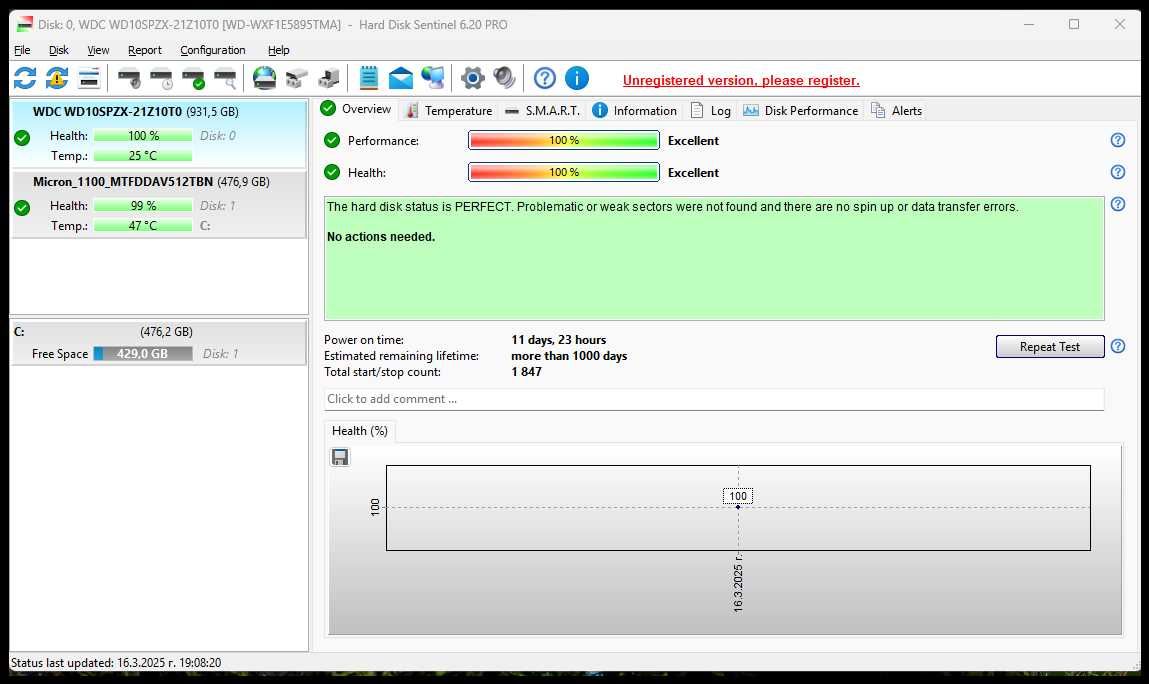Screen dimensions: 1149x684
Task: Click the help icon beside Performance row
Action: (x=1117, y=140)
